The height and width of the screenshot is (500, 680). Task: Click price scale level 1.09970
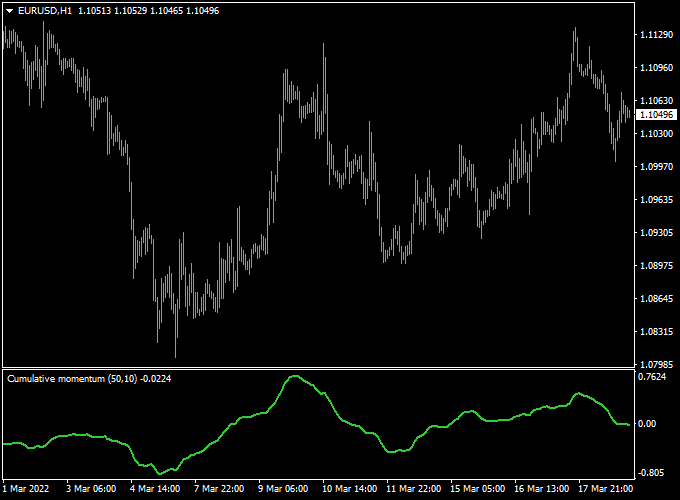pyautogui.click(x=657, y=167)
